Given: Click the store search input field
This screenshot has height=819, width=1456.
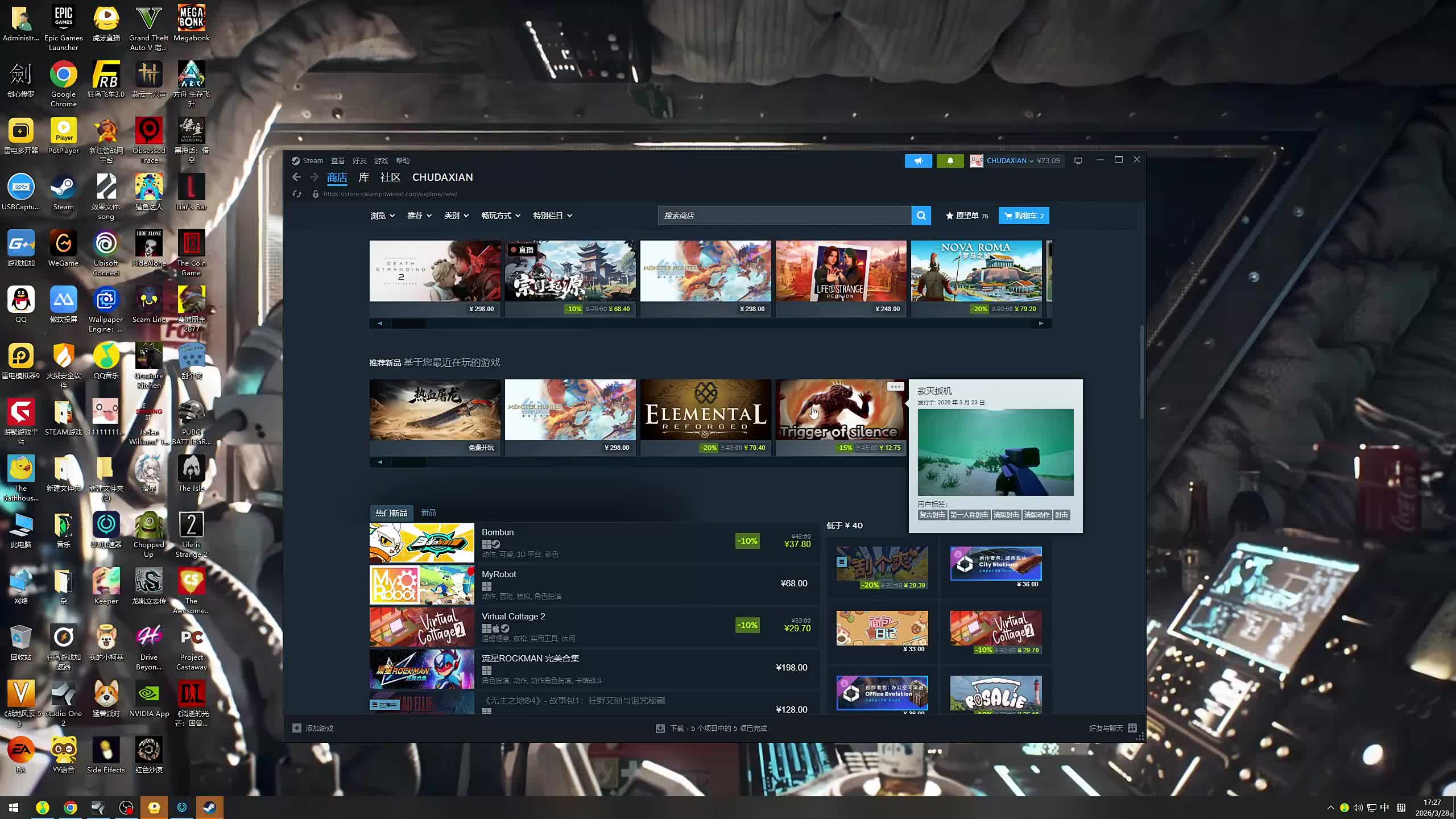Looking at the screenshot, I should 784,216.
